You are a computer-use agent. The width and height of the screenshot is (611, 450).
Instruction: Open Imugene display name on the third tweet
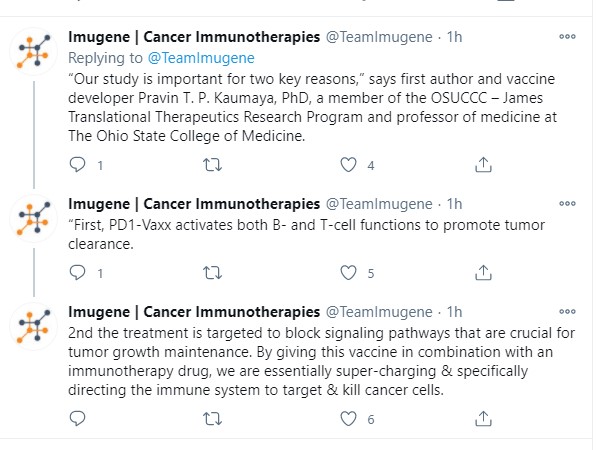click(x=194, y=312)
